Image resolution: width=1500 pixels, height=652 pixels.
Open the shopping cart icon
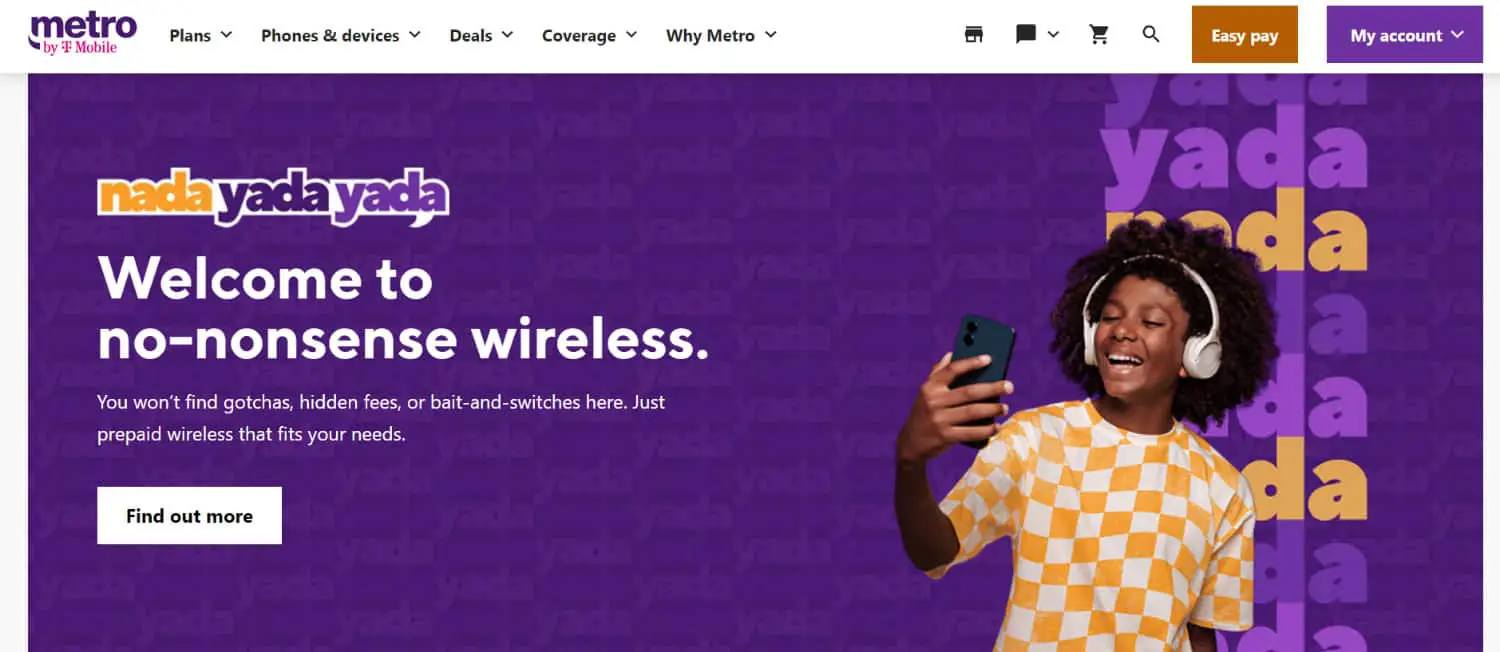(x=1099, y=35)
